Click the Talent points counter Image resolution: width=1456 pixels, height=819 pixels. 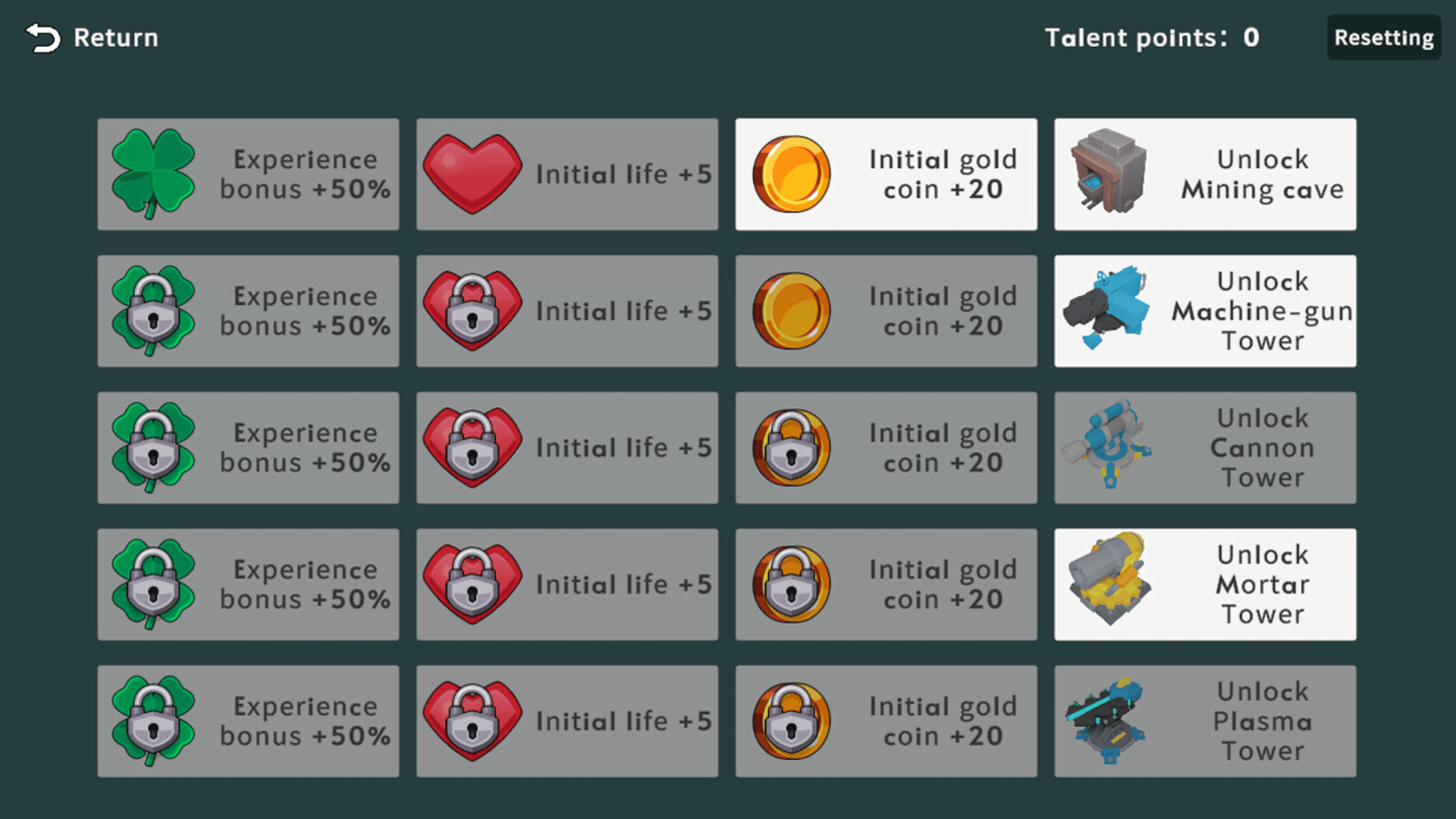point(1151,38)
